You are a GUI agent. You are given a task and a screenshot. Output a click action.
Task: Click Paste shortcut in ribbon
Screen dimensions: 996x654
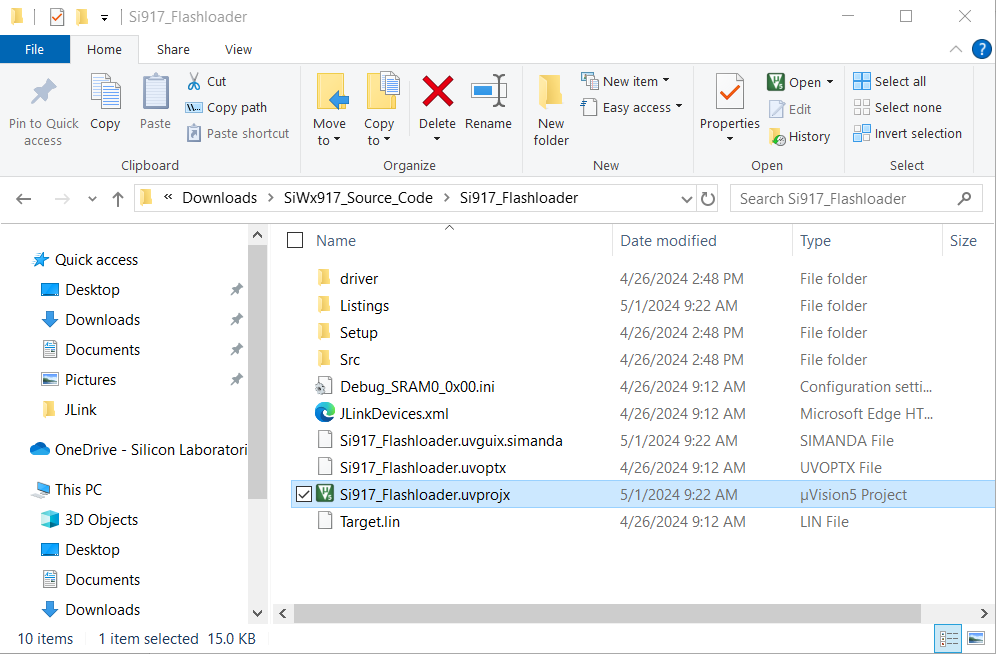coord(238,133)
